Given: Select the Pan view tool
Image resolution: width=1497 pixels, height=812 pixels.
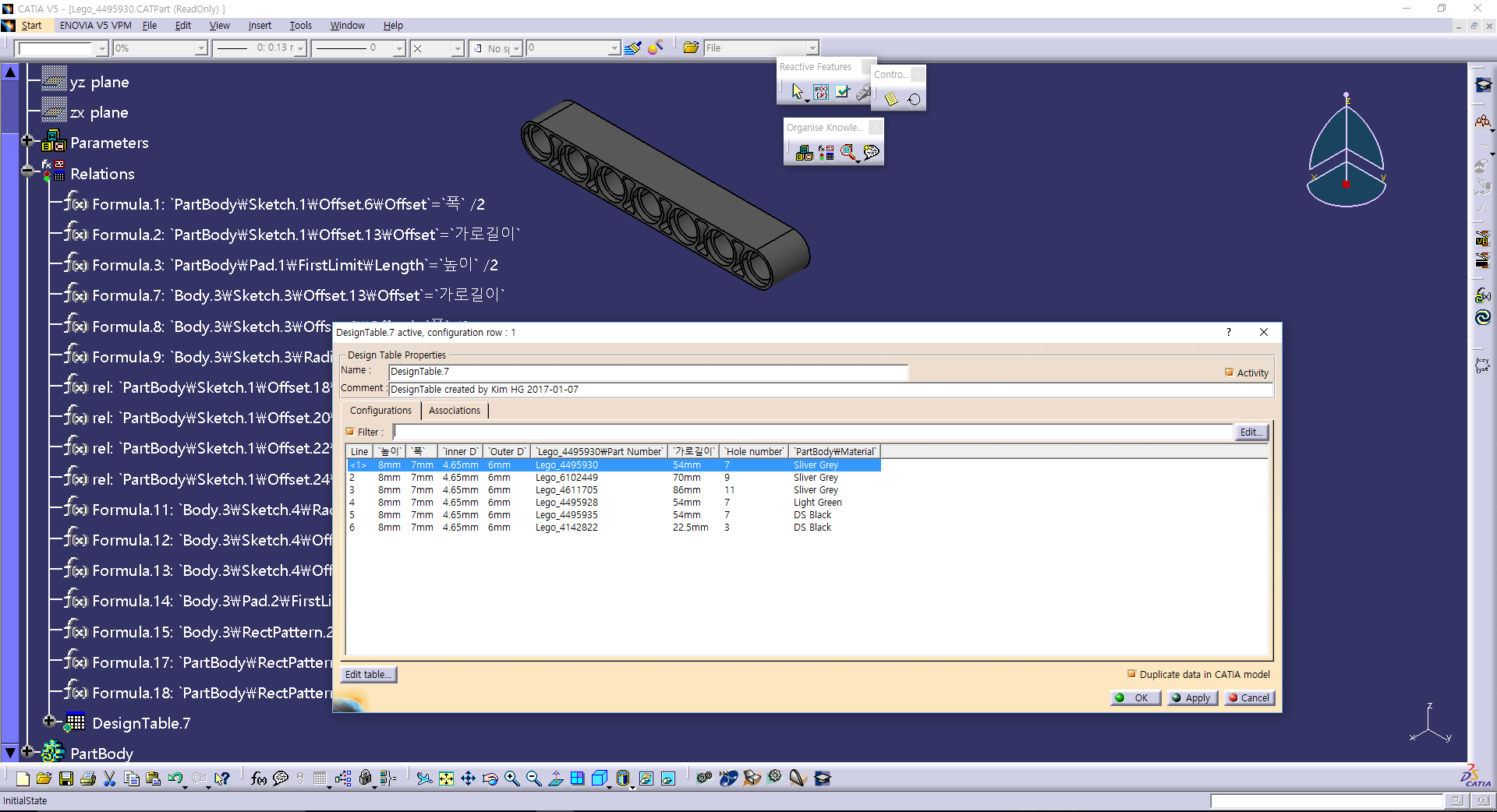Looking at the screenshot, I should [468, 778].
